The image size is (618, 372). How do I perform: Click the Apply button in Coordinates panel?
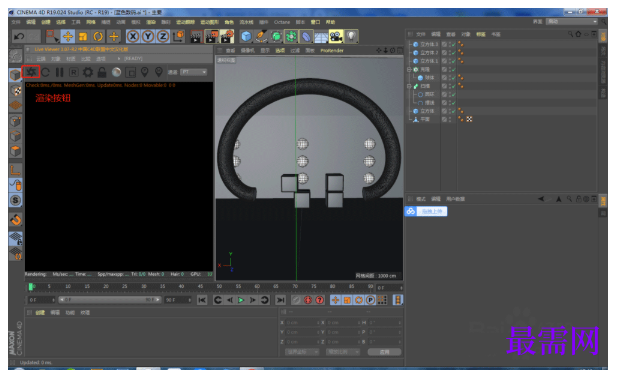pyautogui.click(x=384, y=352)
